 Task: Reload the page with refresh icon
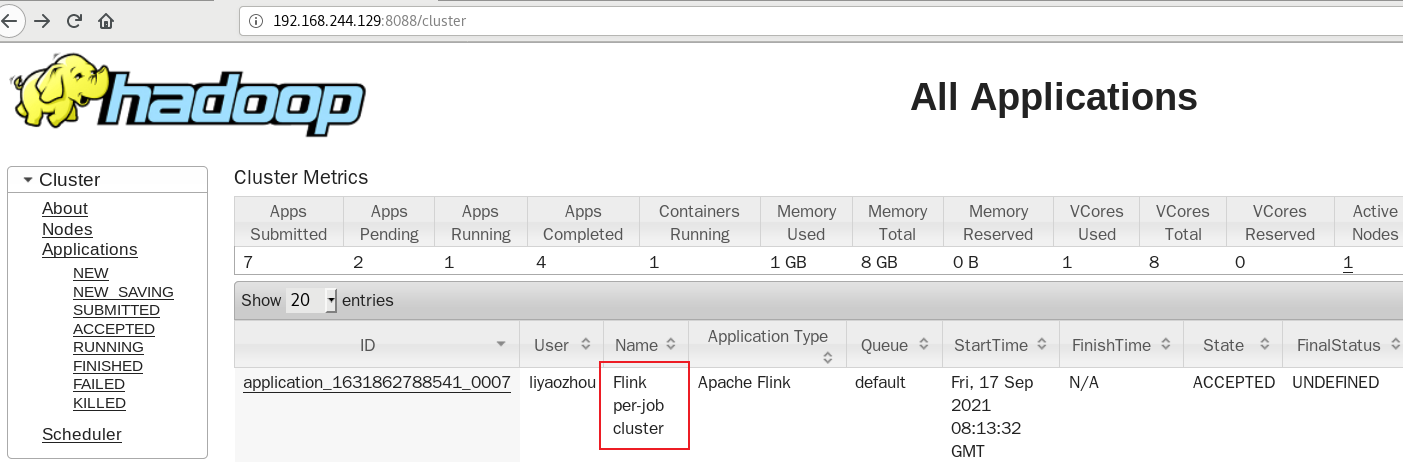[x=74, y=20]
